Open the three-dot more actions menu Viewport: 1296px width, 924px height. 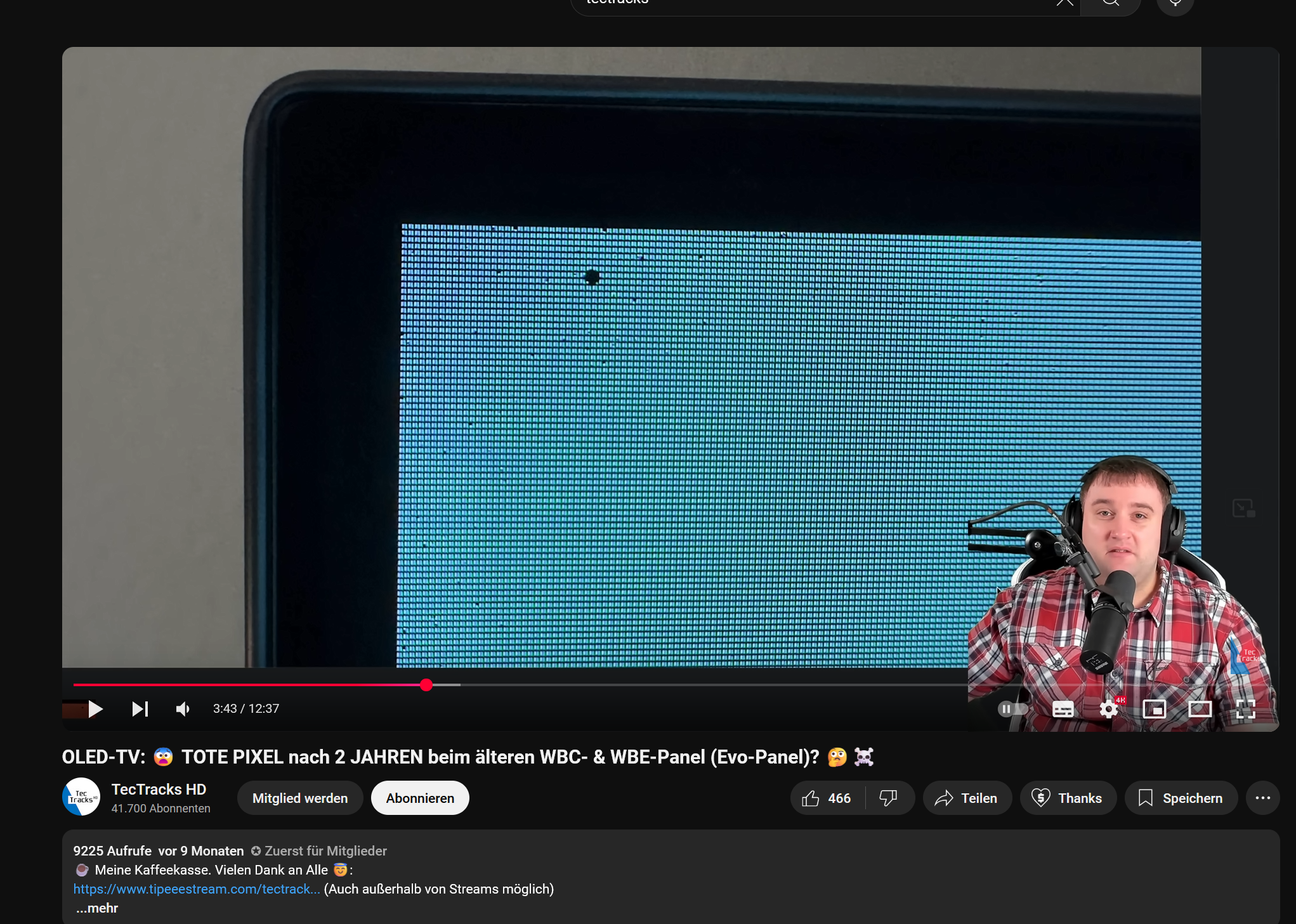pyautogui.click(x=1262, y=798)
